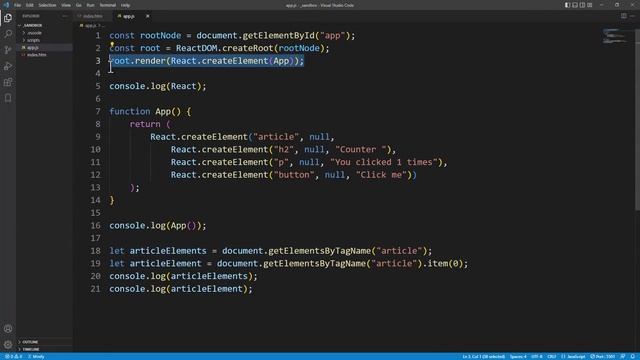This screenshot has width=640, height=360.
Task: Click 'function App() {' on line 7
Action: pyautogui.click(x=150, y=111)
